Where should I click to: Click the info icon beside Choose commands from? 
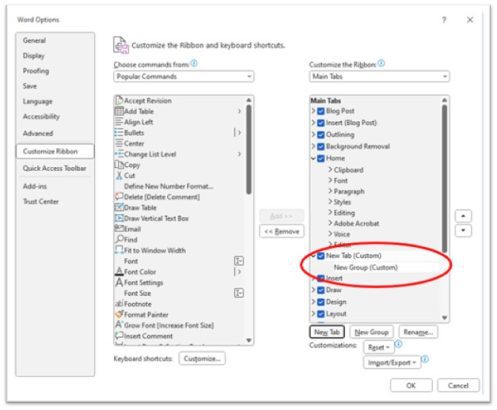pos(194,63)
